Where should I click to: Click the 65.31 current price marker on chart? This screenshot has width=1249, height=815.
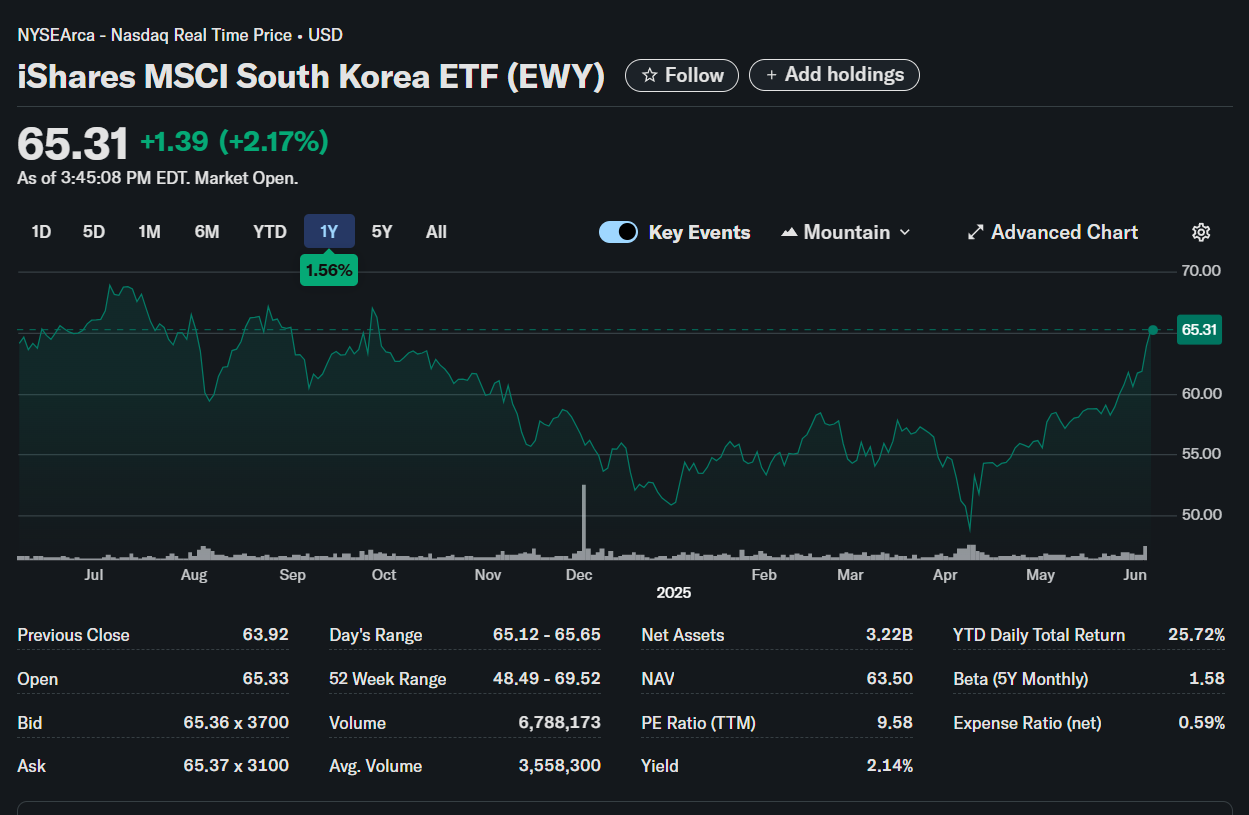click(x=1199, y=330)
